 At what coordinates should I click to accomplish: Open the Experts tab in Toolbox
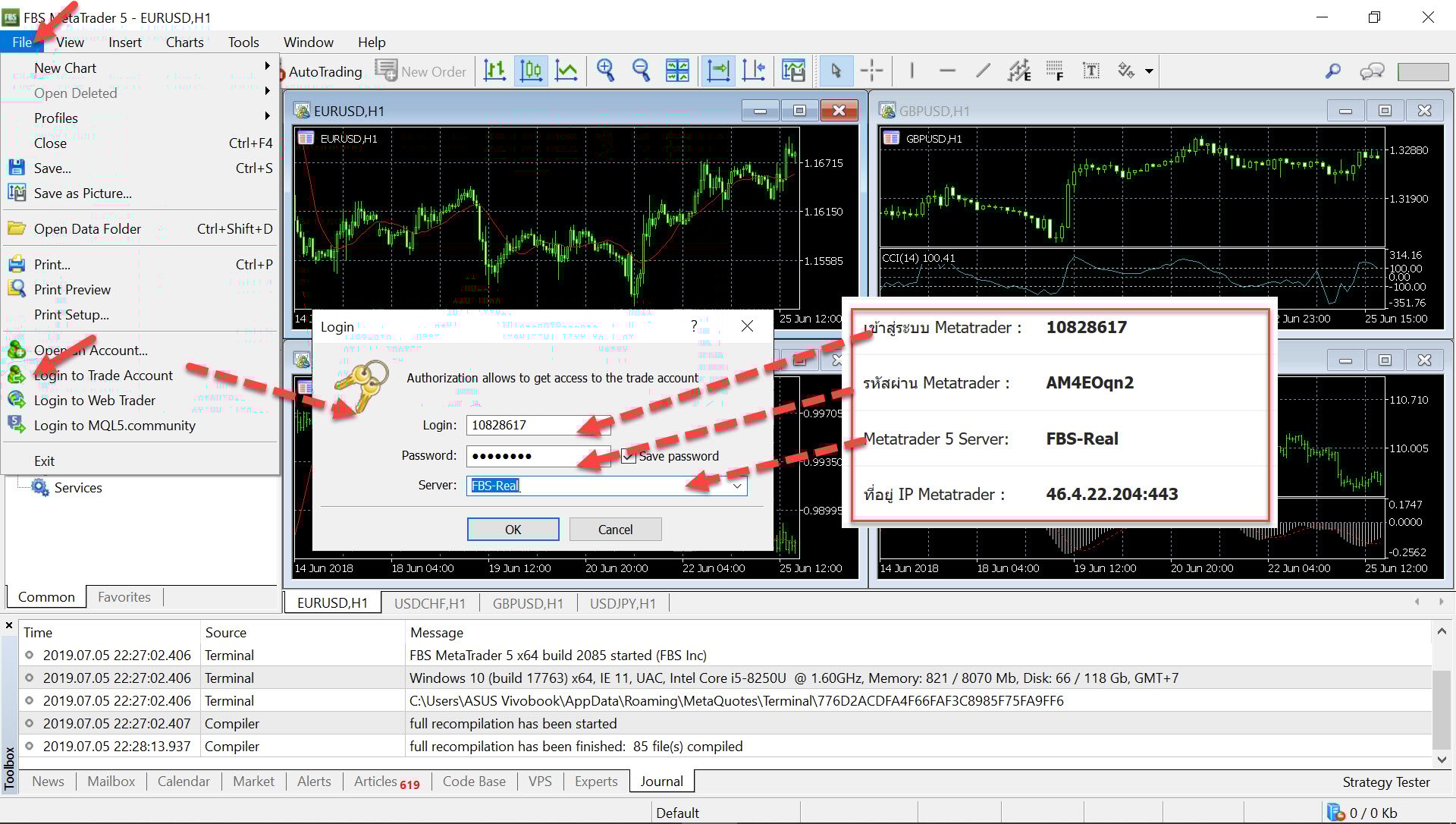[596, 782]
